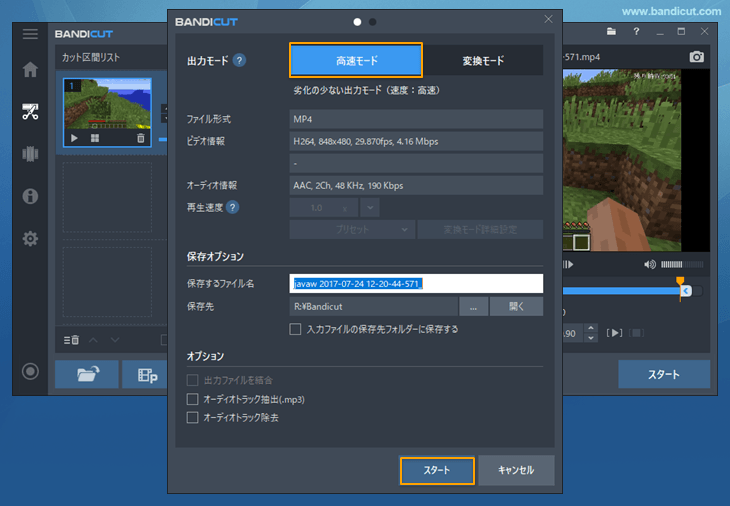Move segment down with the down arrow
Viewport: 730px width, 506px height.
point(115,340)
